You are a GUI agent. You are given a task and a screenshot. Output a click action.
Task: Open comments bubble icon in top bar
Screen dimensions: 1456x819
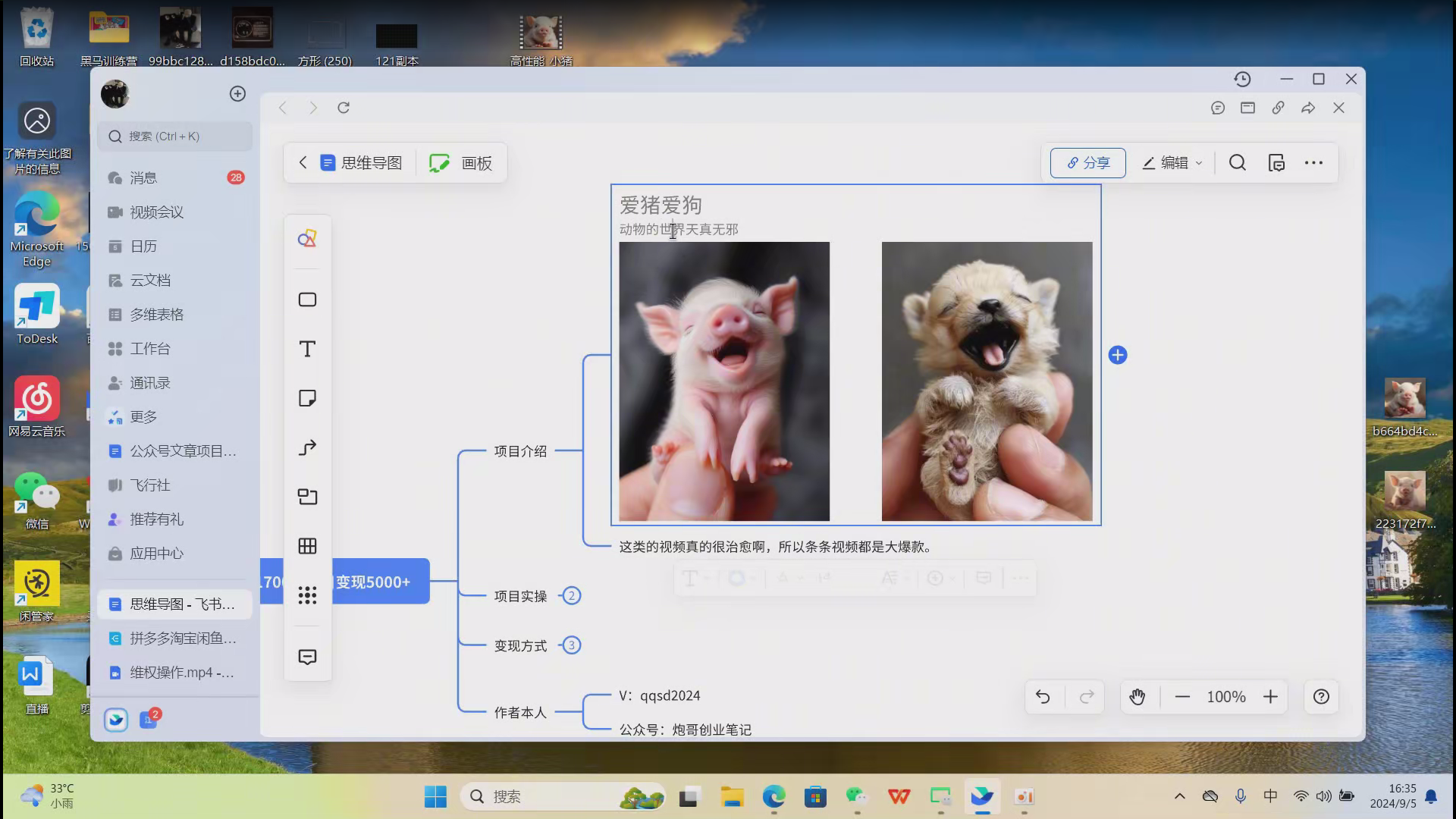1218,108
